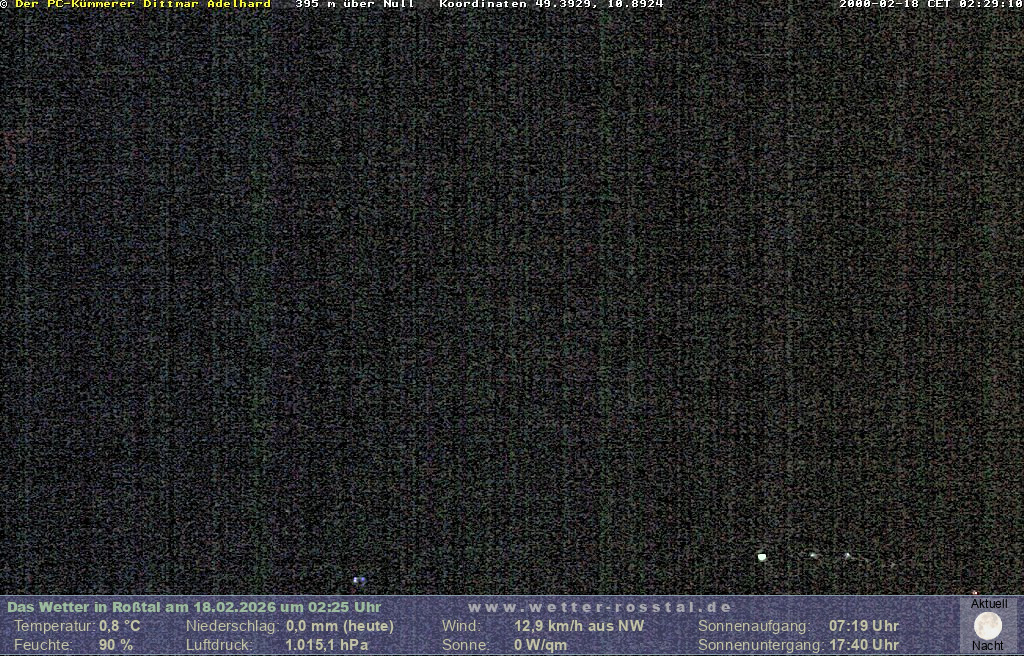Click the moon phase icon
The width and height of the screenshot is (1024, 656).
[x=988, y=626]
